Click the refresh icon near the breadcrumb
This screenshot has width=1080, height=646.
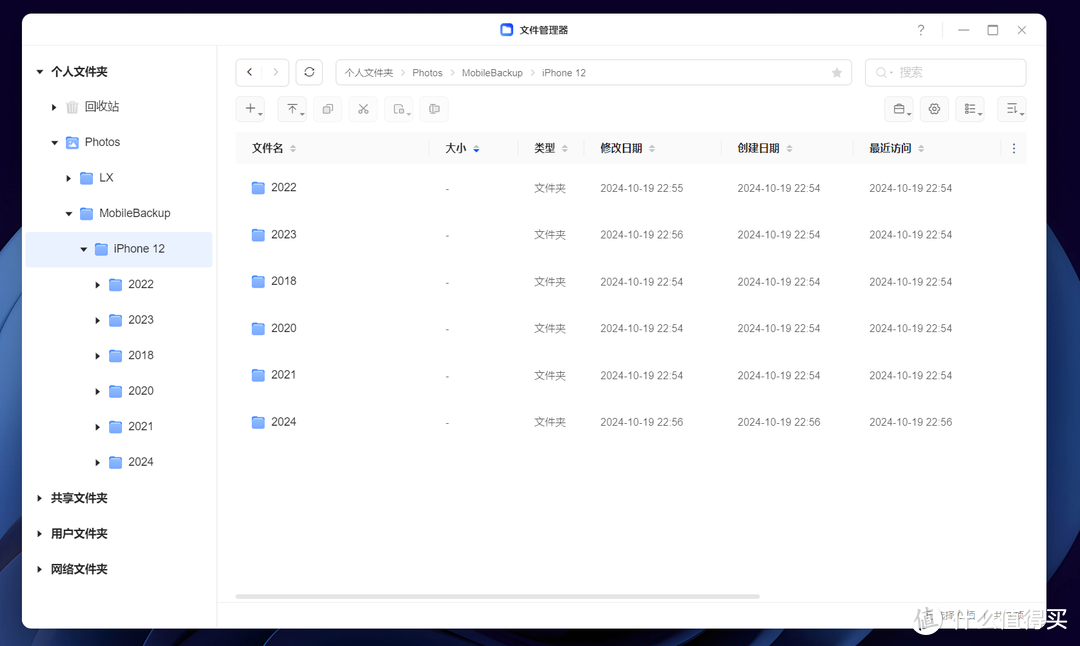tap(309, 71)
